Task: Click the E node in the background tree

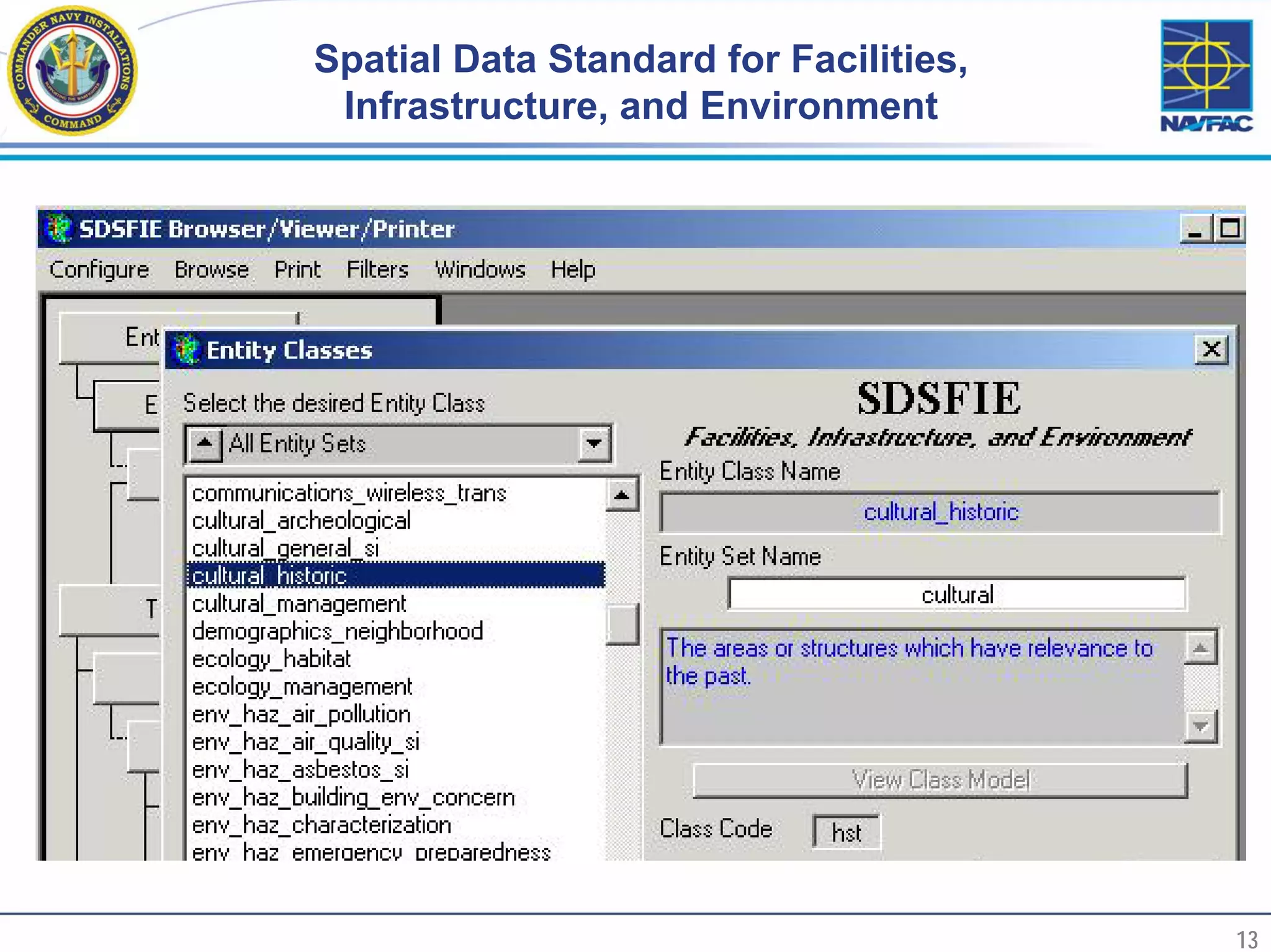Action: (128, 405)
